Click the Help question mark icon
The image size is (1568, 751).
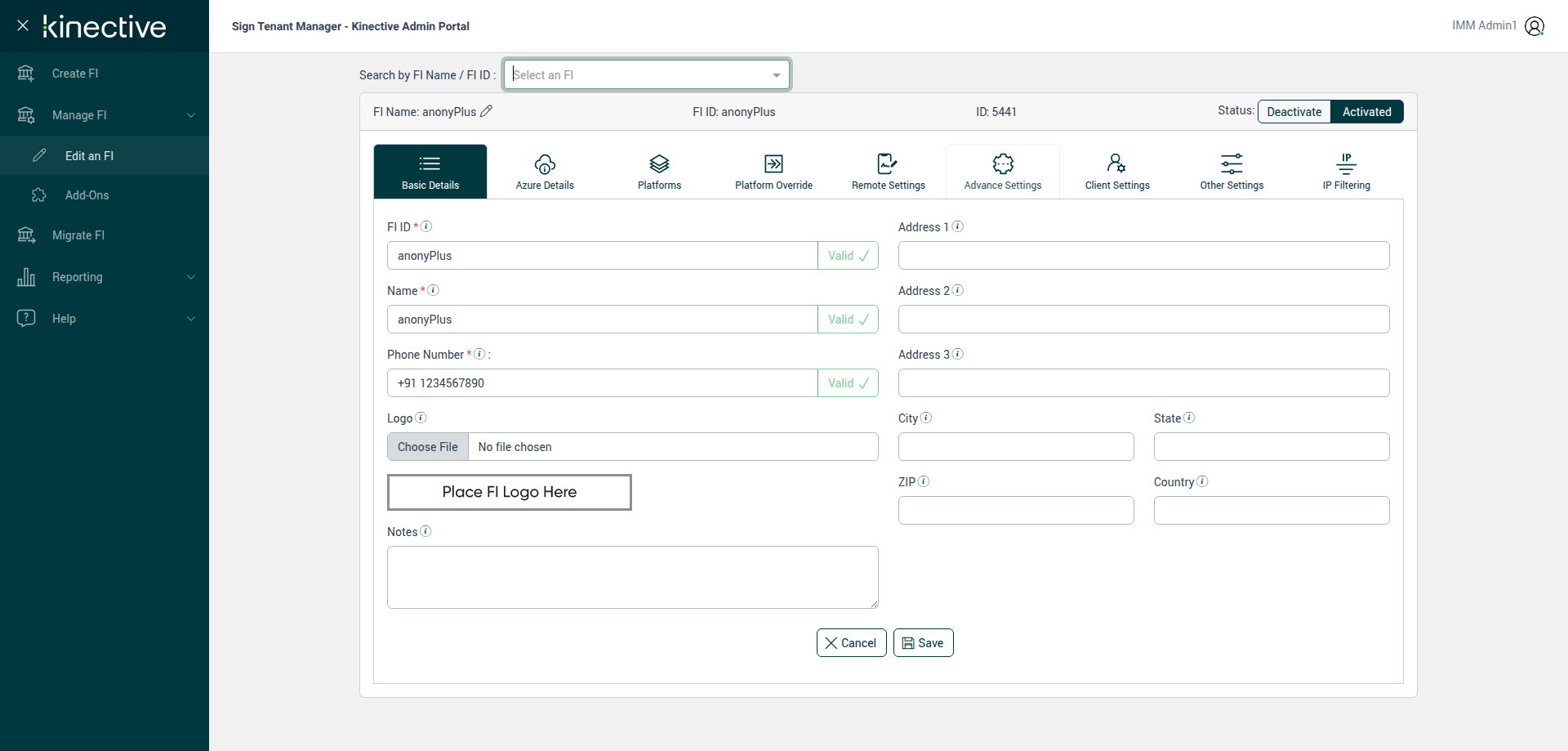point(26,318)
